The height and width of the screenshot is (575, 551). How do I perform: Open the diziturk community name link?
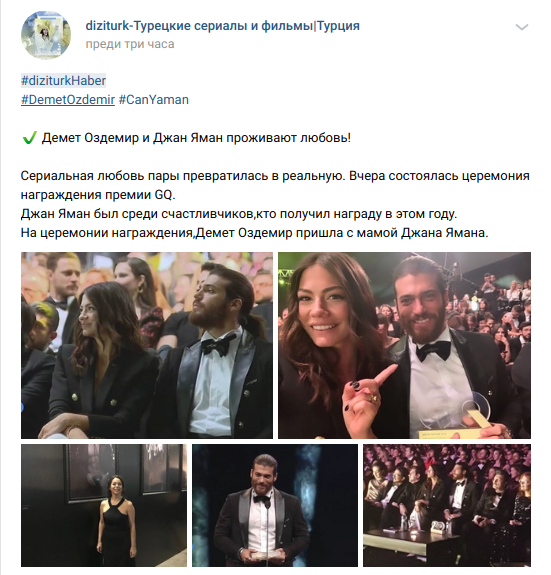tap(222, 26)
